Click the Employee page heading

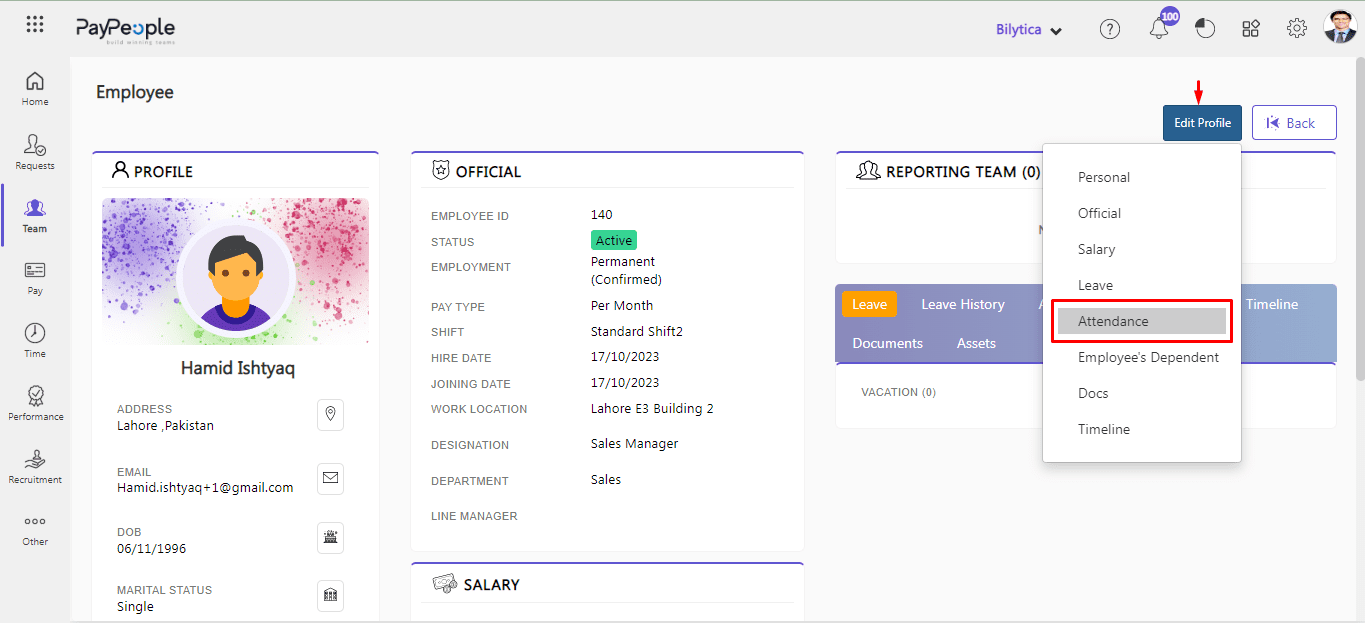[135, 92]
